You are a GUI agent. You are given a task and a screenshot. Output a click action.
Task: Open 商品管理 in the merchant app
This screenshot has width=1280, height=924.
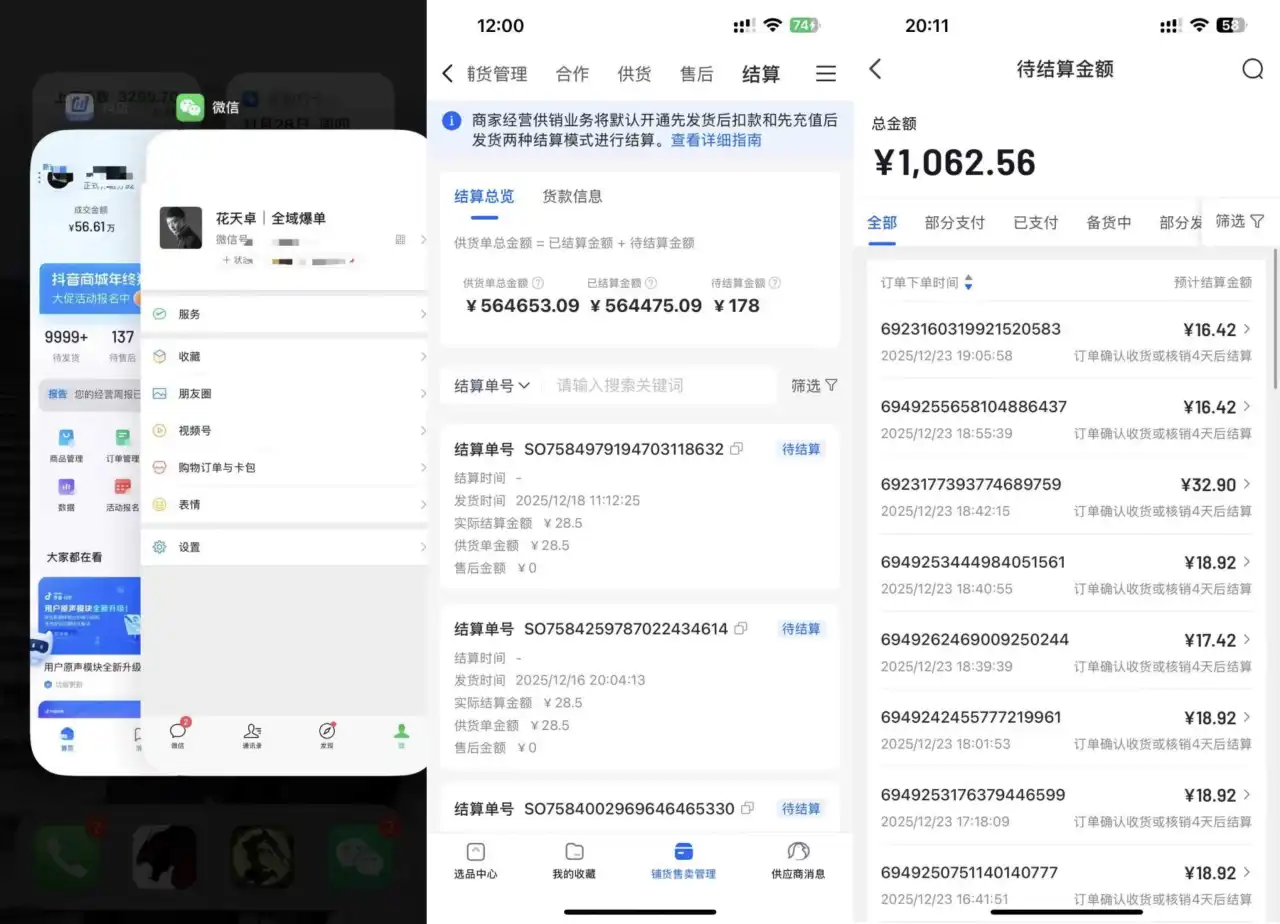tap(66, 446)
